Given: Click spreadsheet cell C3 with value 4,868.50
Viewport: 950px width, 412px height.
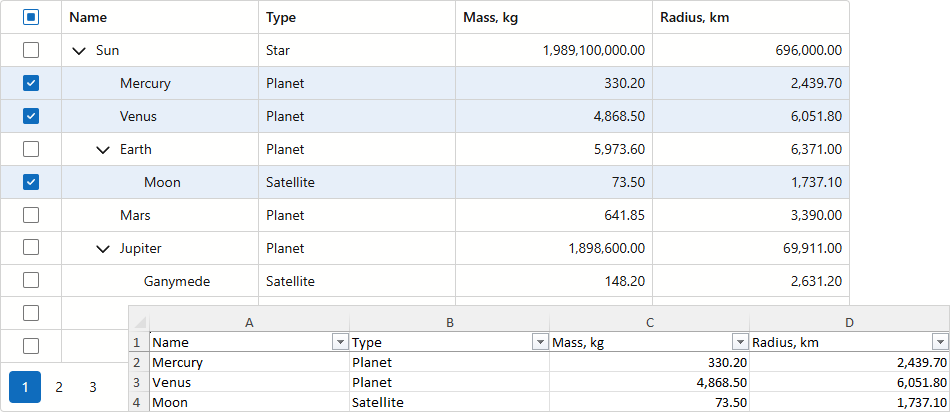Looking at the screenshot, I should pos(649,382).
